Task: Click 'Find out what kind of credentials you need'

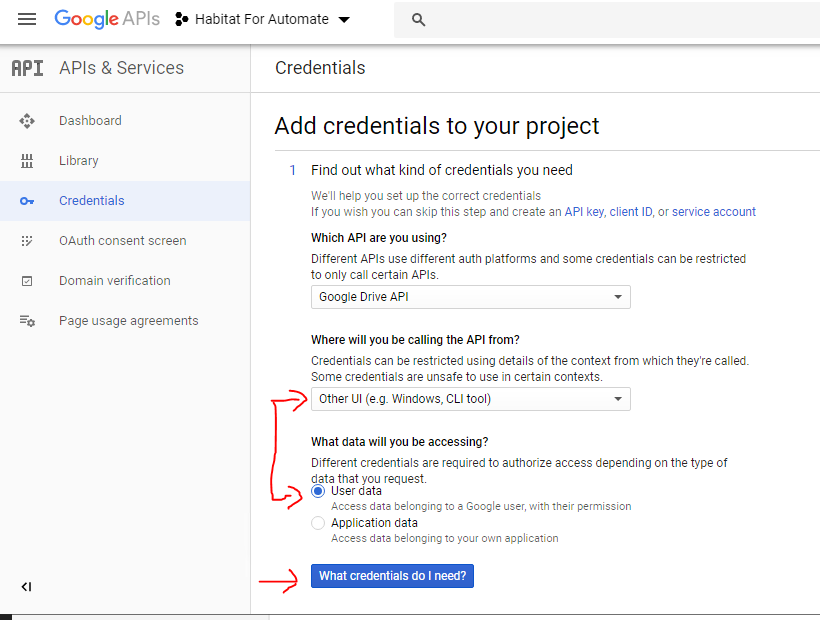Action: click(x=442, y=170)
